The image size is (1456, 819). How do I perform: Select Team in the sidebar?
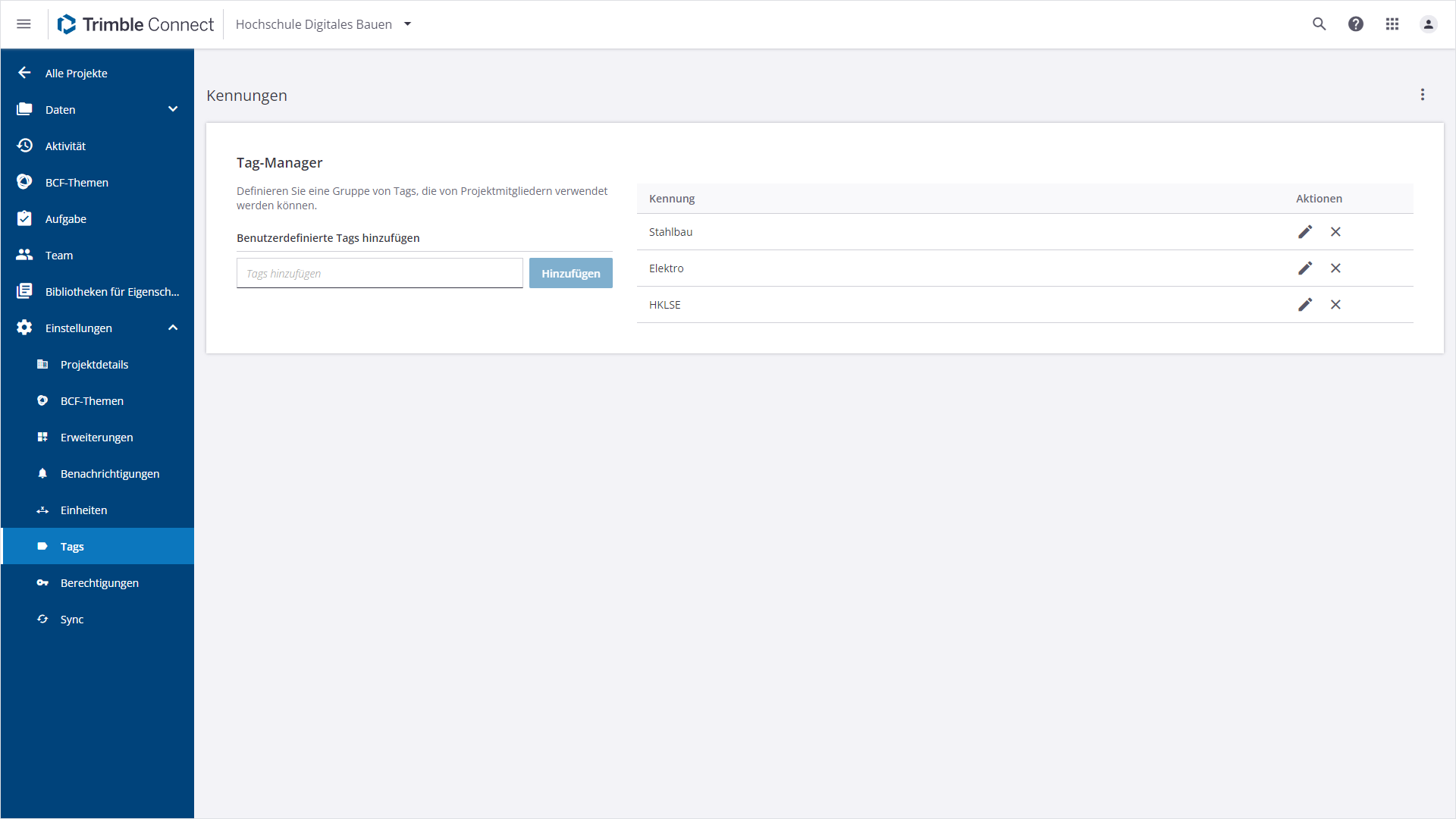59,256
